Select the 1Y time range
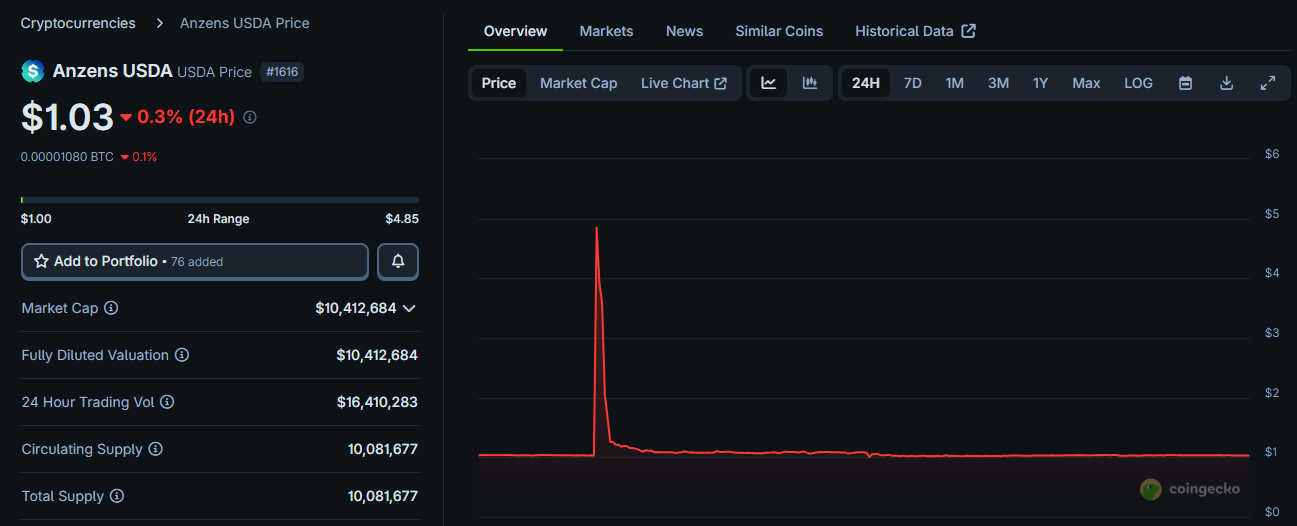Viewport: 1297px width, 526px height. tap(1040, 83)
